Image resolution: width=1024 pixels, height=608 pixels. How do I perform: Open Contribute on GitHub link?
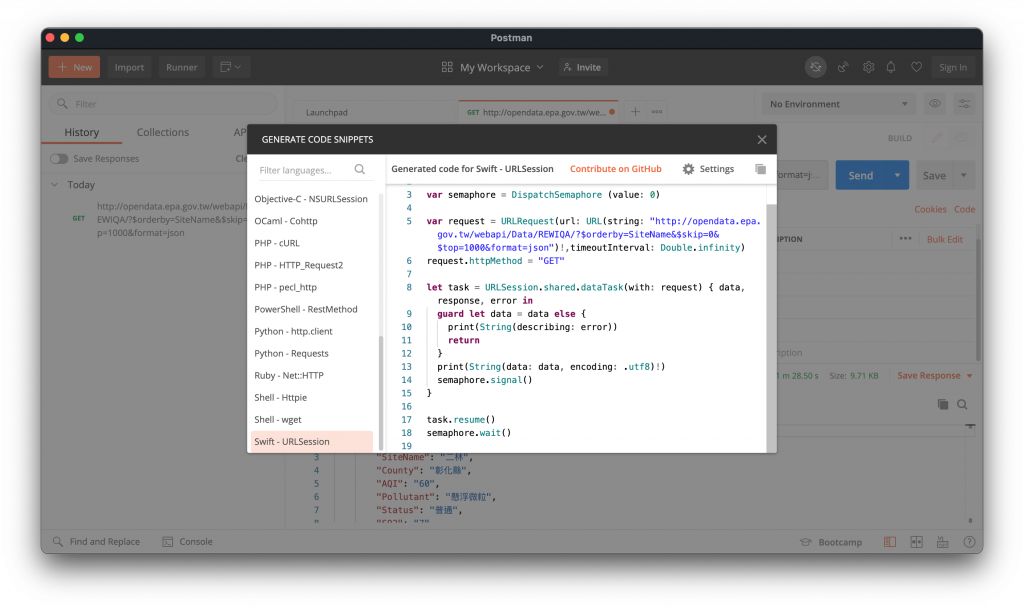pos(616,169)
